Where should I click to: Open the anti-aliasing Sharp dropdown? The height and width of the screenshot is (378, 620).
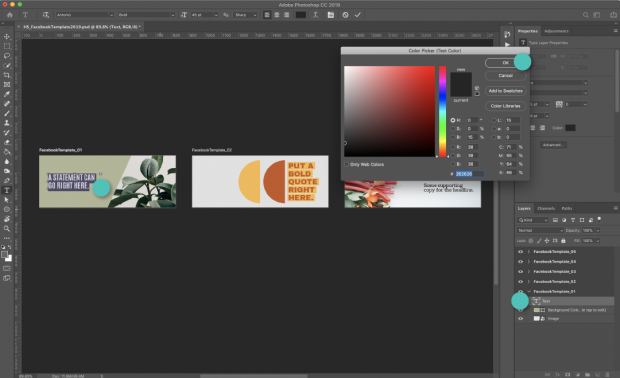click(x=246, y=15)
